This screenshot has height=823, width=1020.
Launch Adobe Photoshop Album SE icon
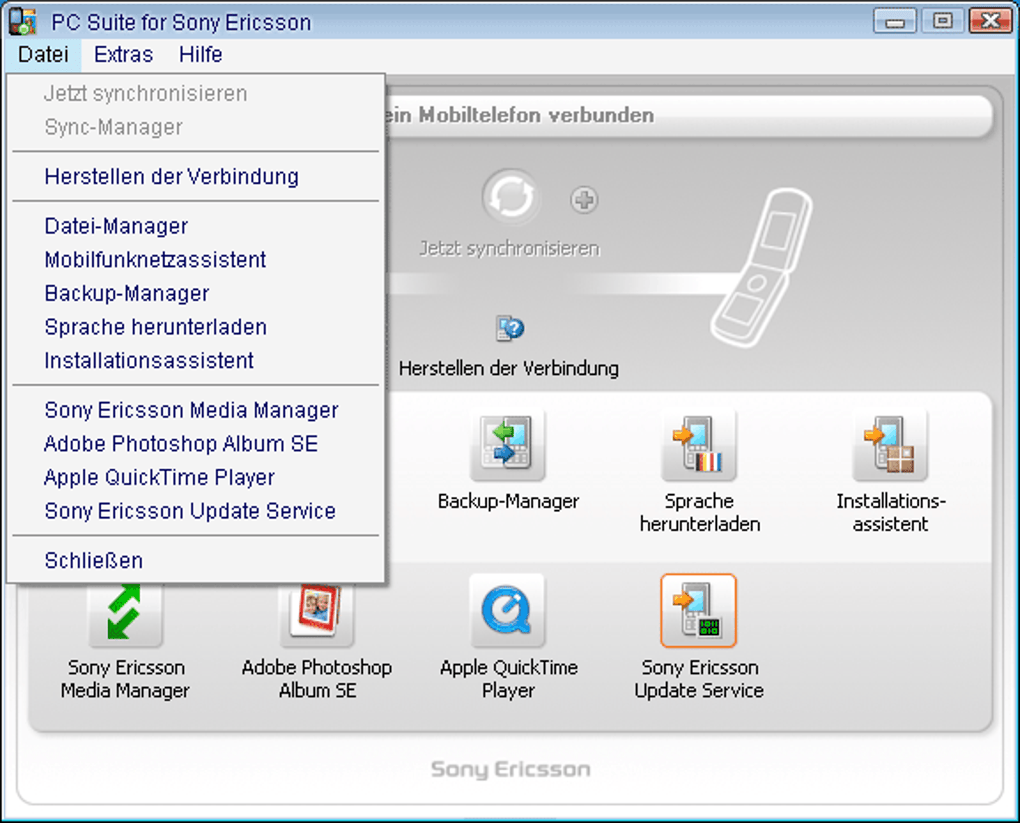[x=316, y=614]
